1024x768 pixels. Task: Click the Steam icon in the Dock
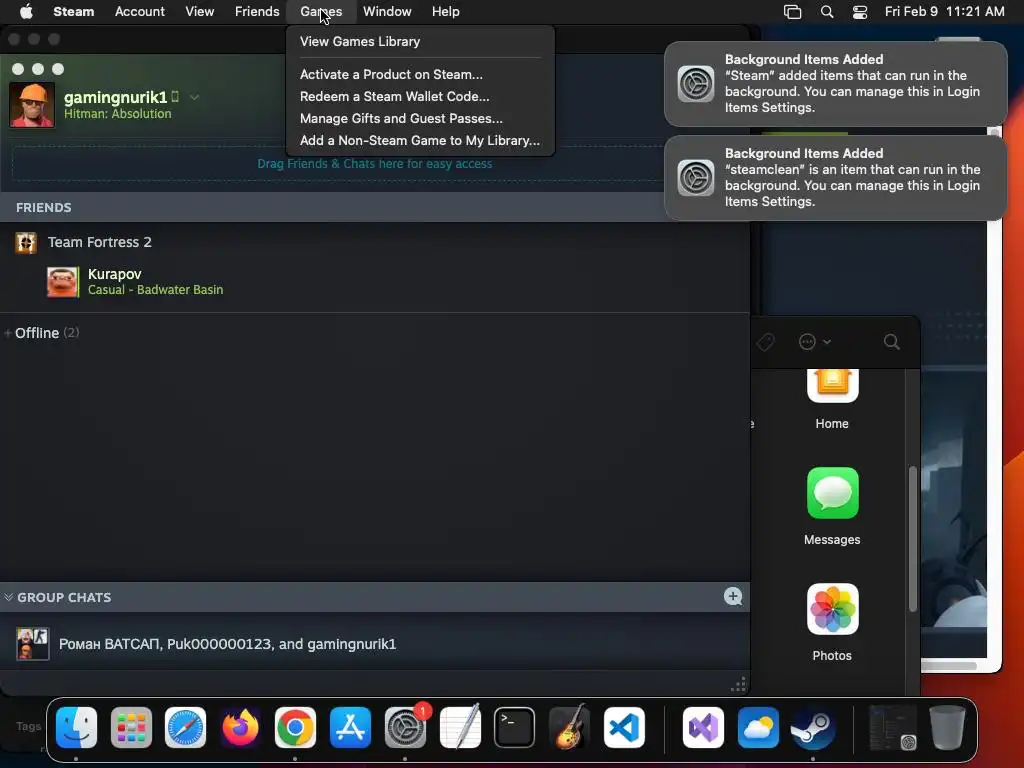click(x=812, y=727)
